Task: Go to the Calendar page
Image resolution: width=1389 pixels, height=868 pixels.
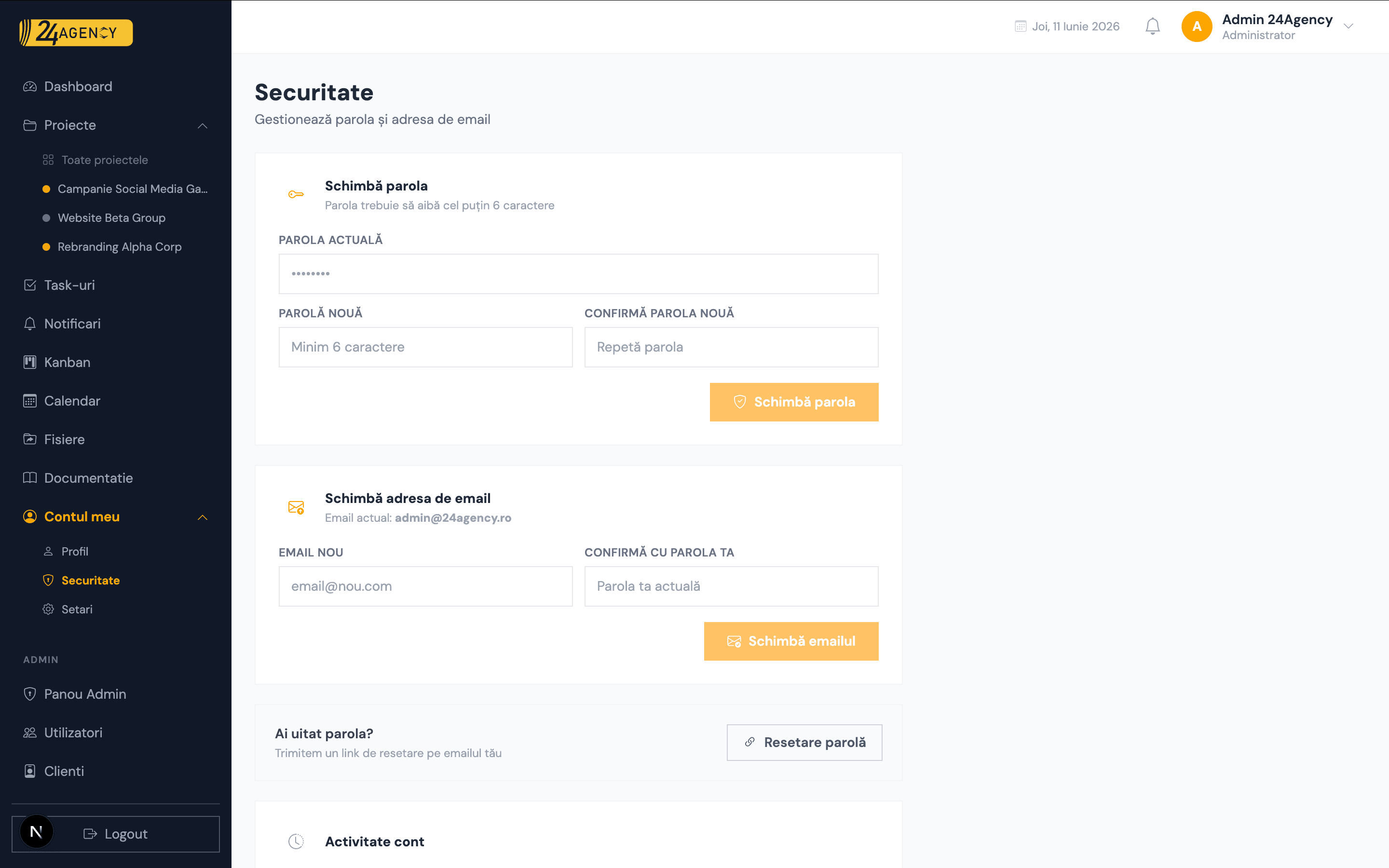Action: pos(116,401)
